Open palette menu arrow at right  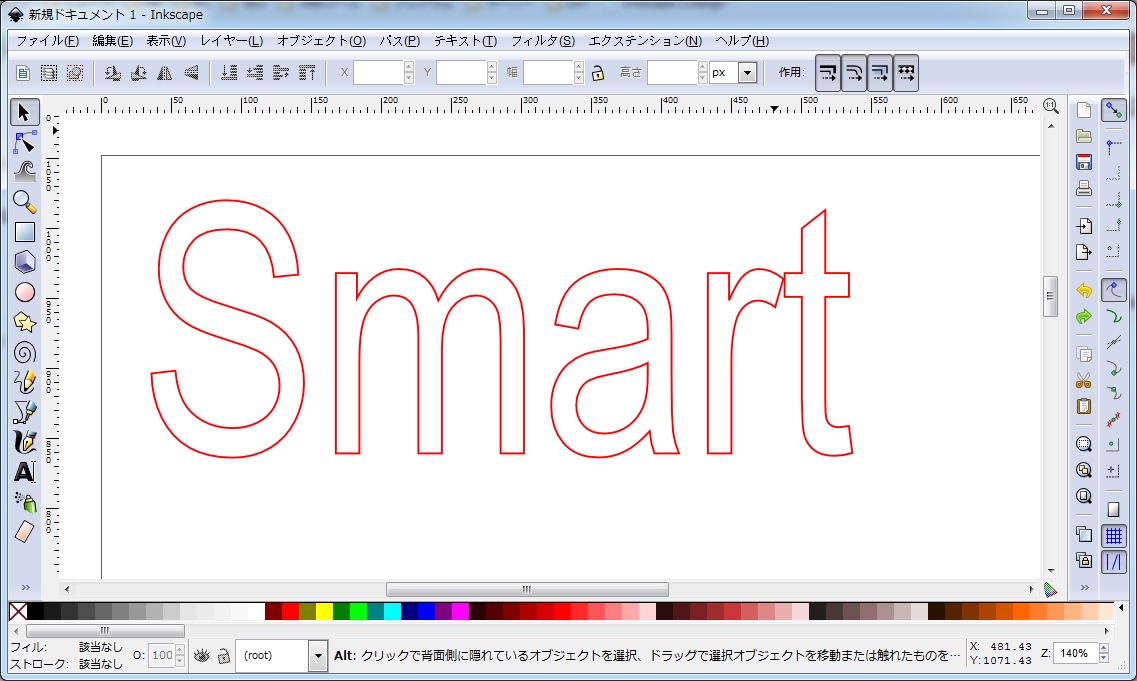point(1121,608)
